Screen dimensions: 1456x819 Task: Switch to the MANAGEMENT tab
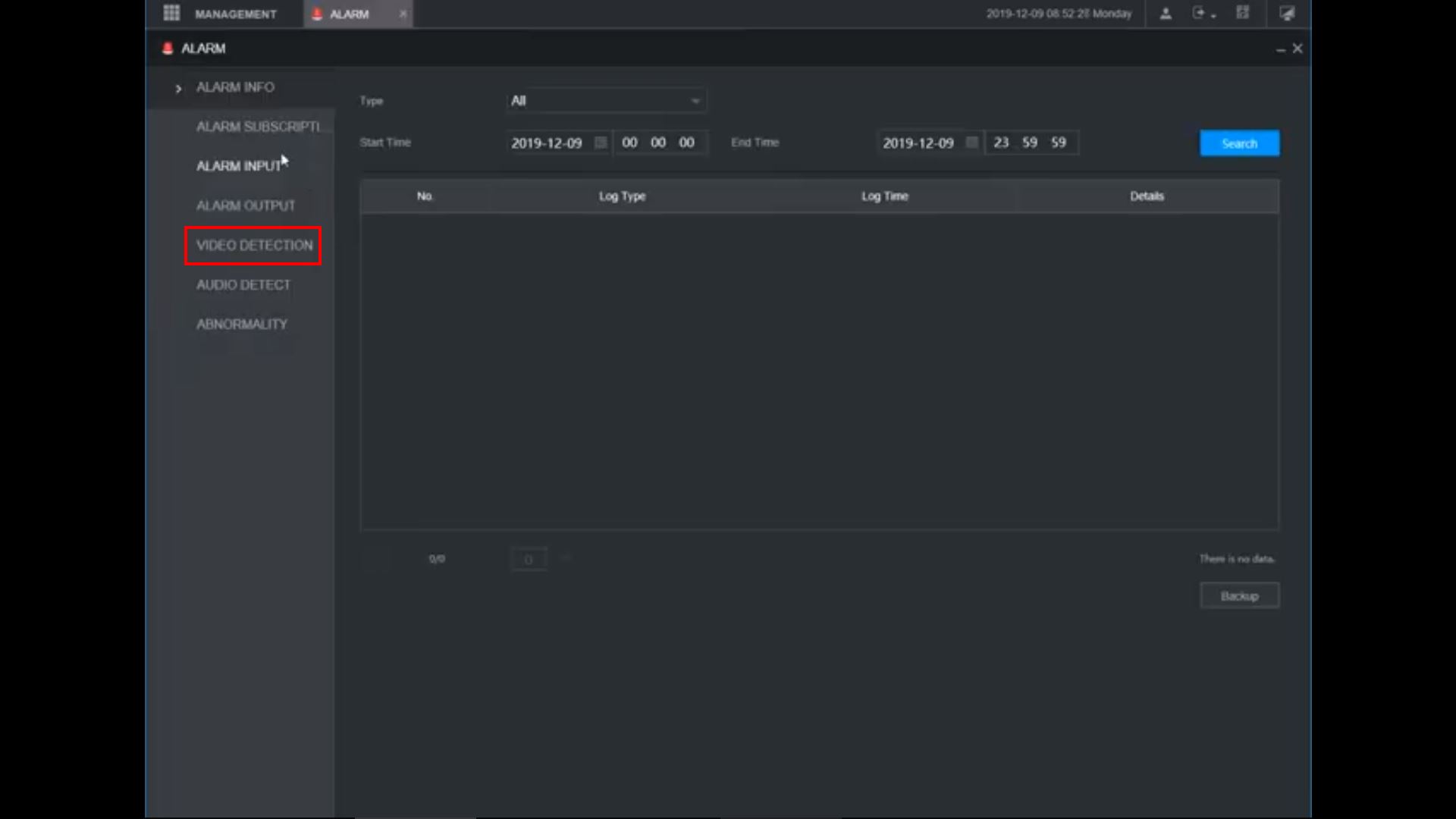(235, 14)
